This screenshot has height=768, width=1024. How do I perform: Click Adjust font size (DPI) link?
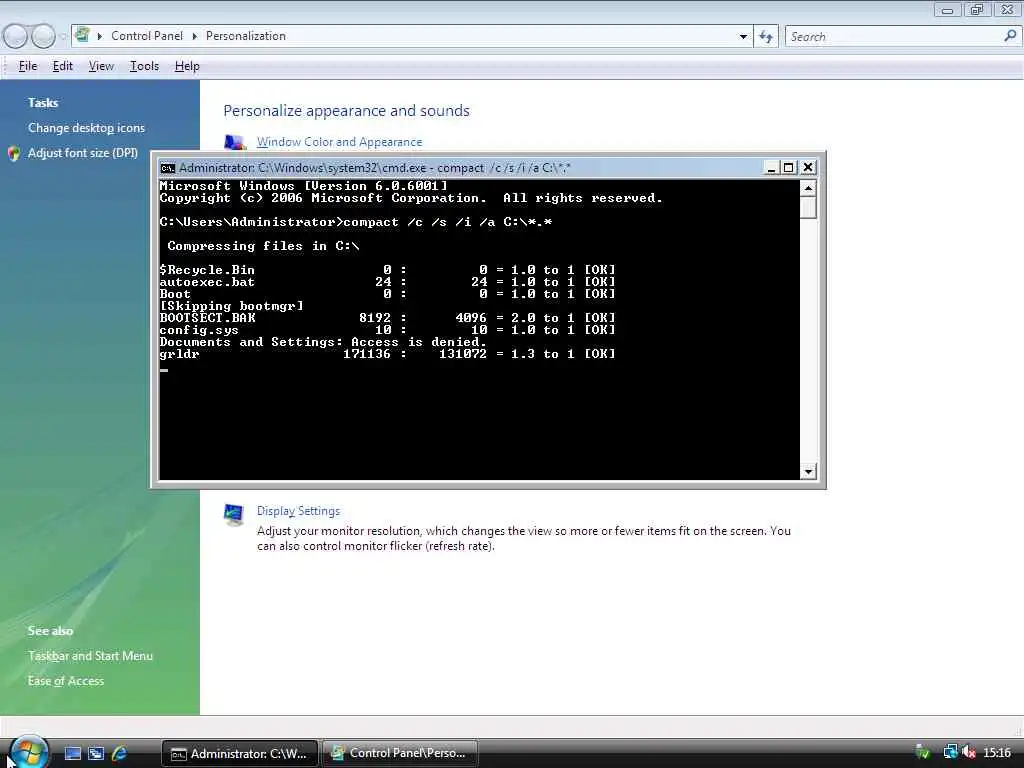(83, 153)
